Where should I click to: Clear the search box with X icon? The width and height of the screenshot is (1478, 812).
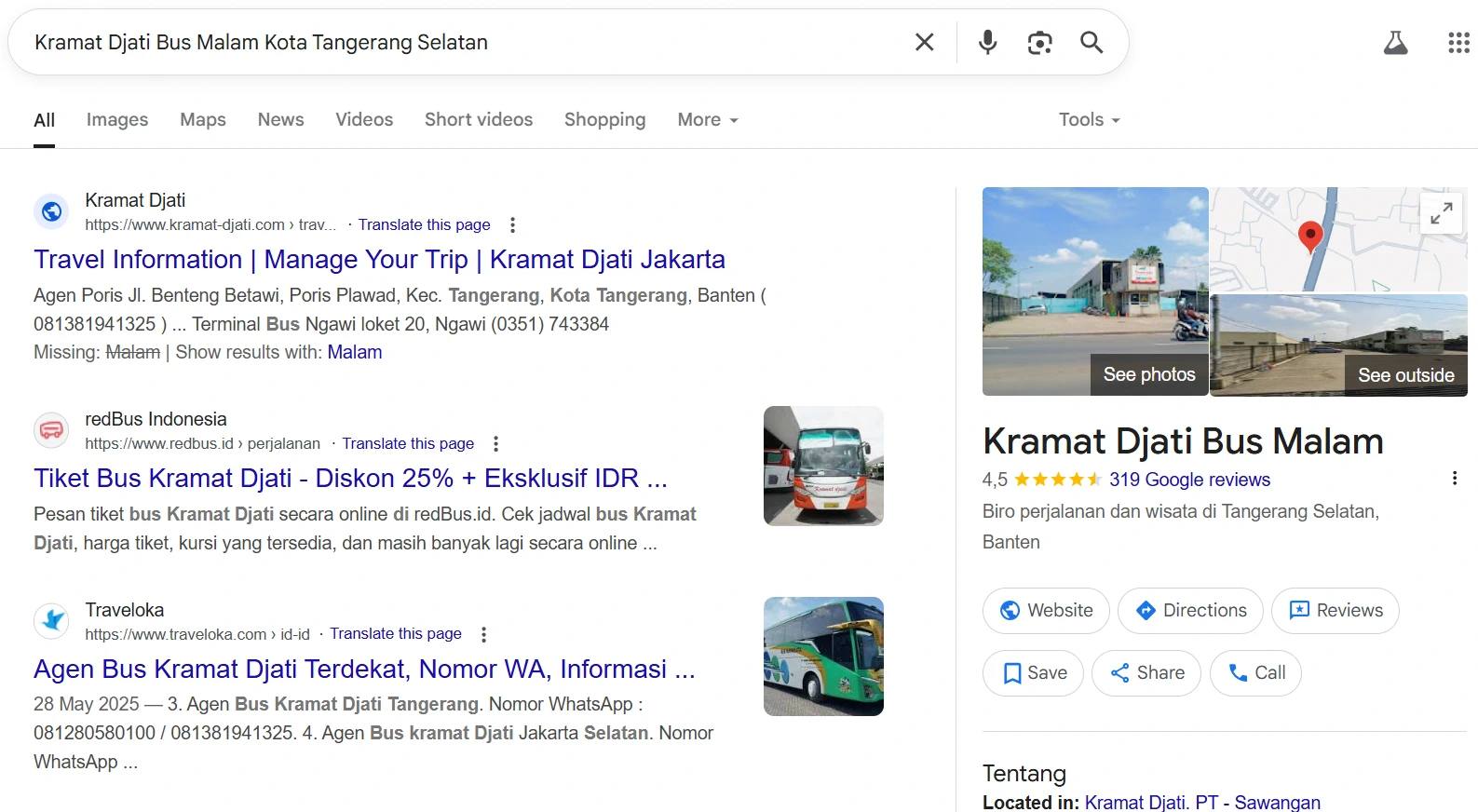924,42
